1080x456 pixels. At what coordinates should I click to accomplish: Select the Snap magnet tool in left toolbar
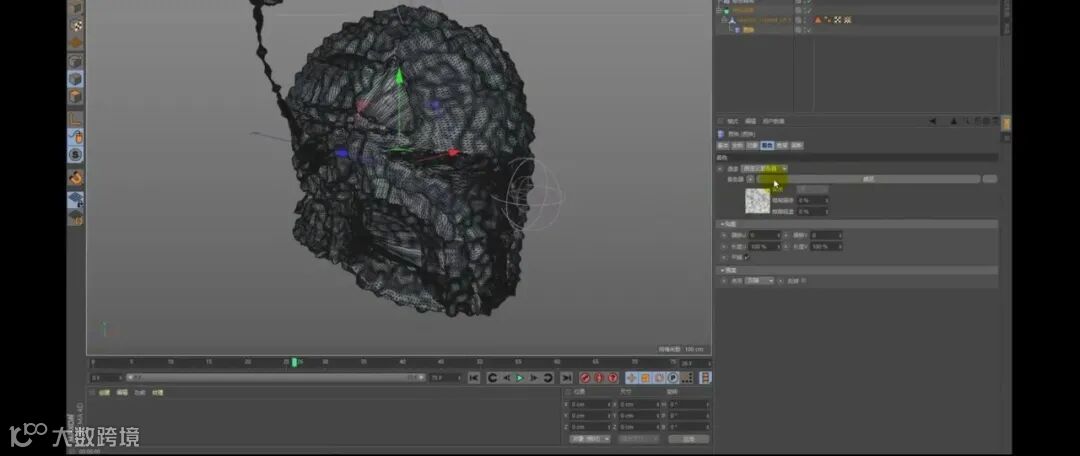coord(75,177)
